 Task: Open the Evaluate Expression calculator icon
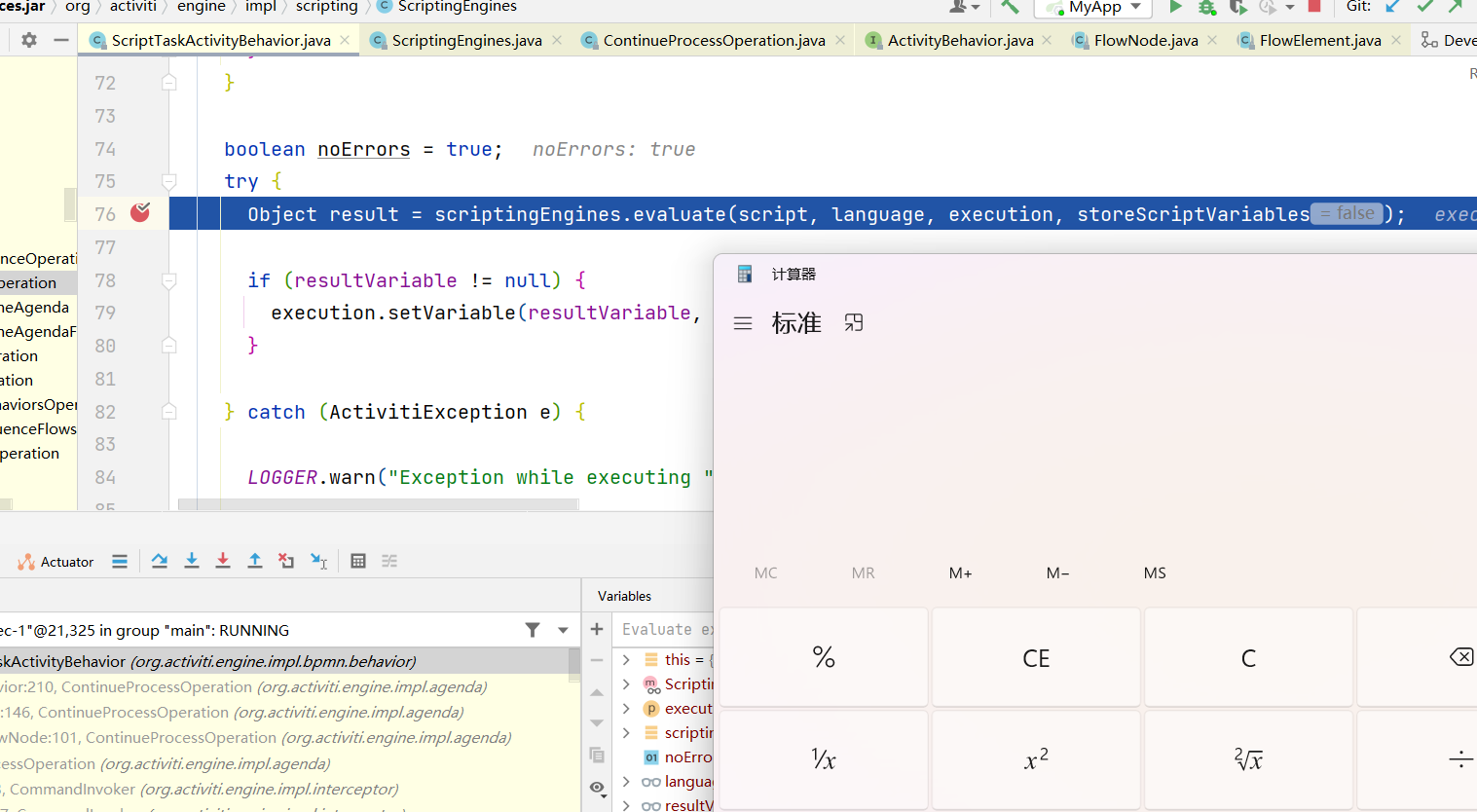tap(358, 561)
